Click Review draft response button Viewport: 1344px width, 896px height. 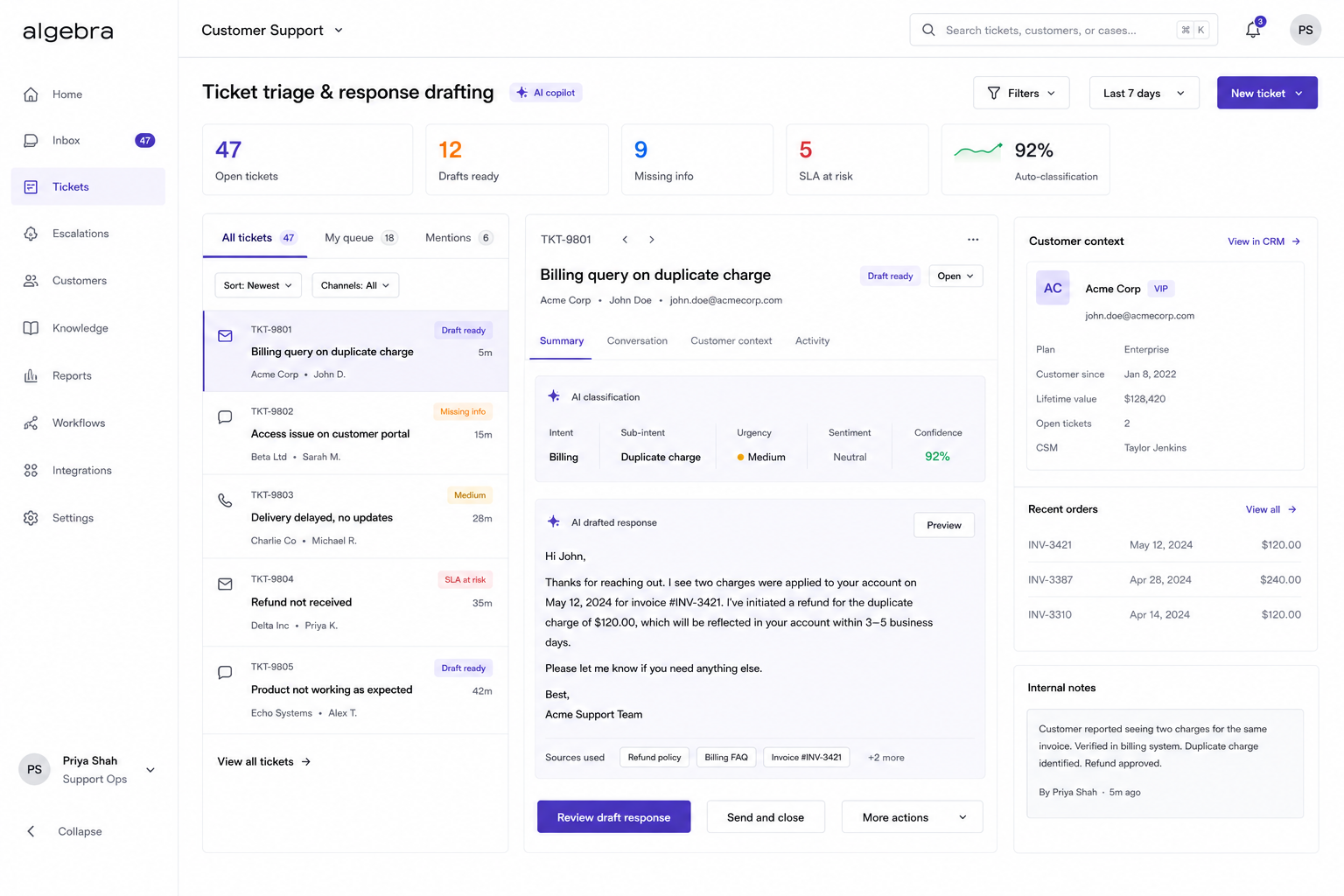613,817
